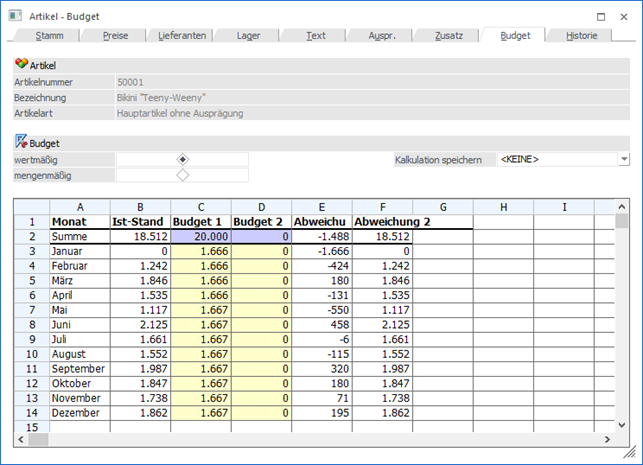
Task: Click the Budget 1 Summe cell
Action: point(201,236)
